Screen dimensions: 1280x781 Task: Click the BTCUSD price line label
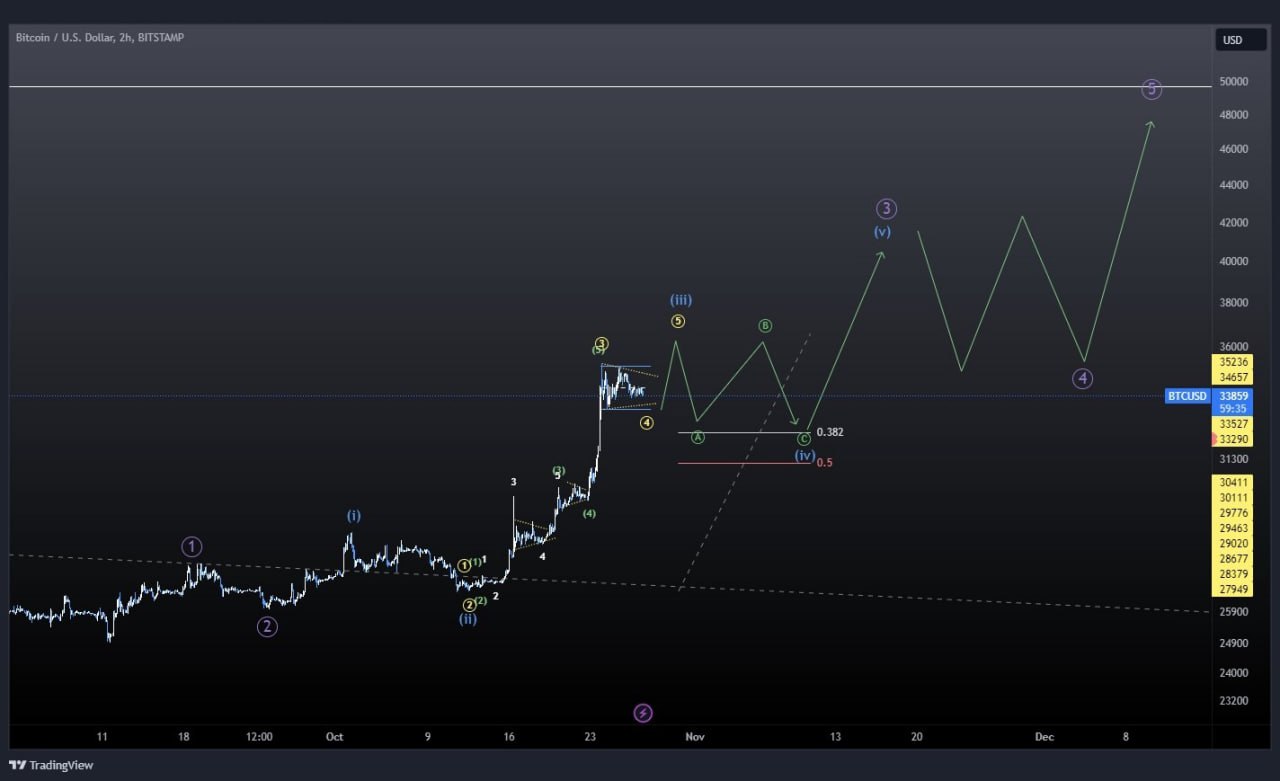click(x=1188, y=396)
